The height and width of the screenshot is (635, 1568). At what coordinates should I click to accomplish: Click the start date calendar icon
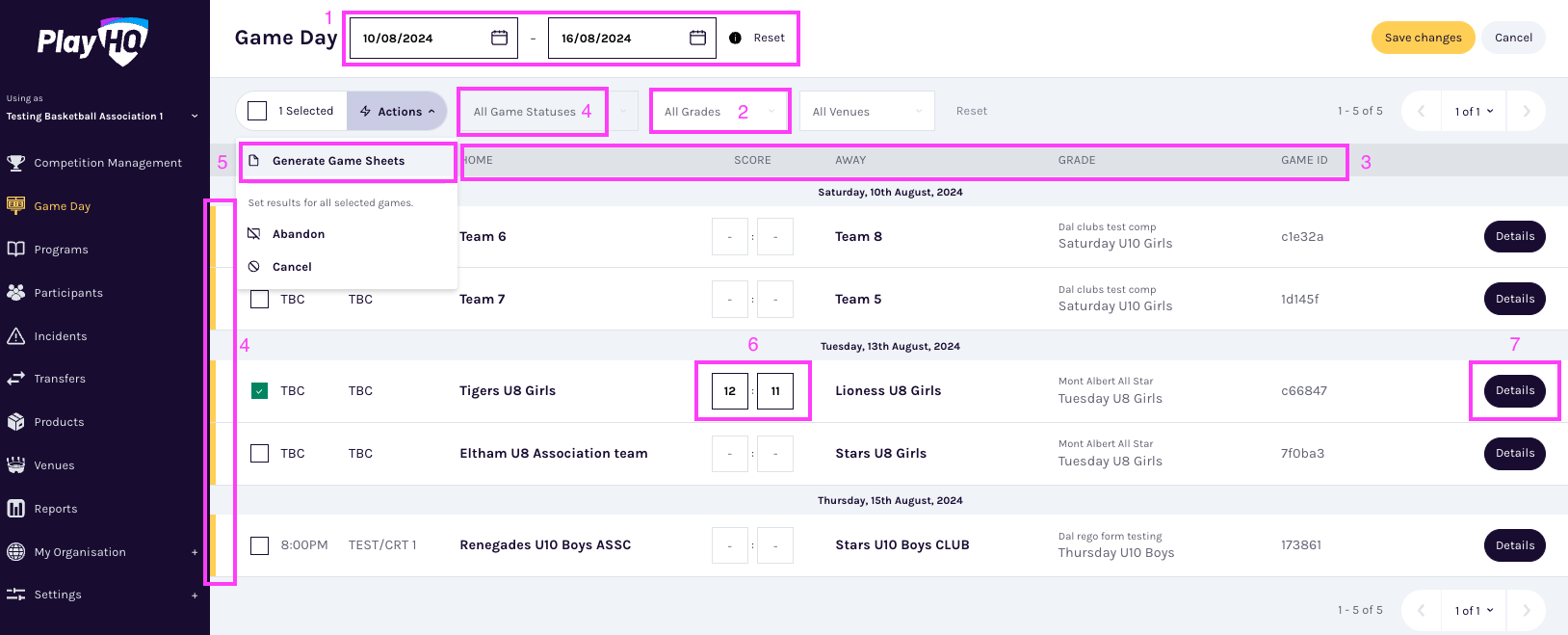[x=499, y=38]
